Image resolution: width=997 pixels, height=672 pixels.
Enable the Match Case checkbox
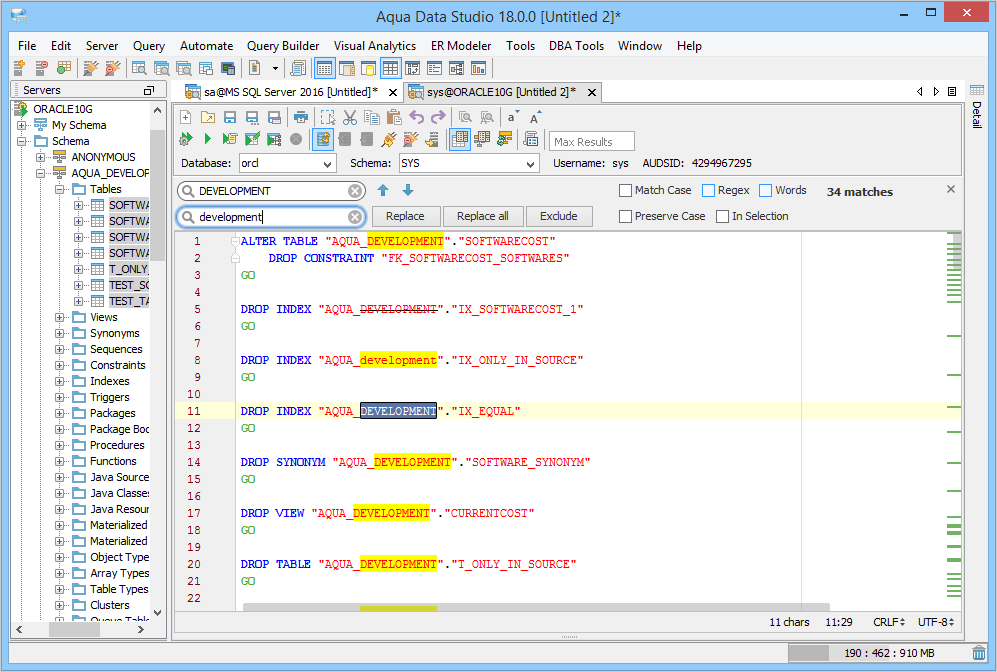pos(626,190)
